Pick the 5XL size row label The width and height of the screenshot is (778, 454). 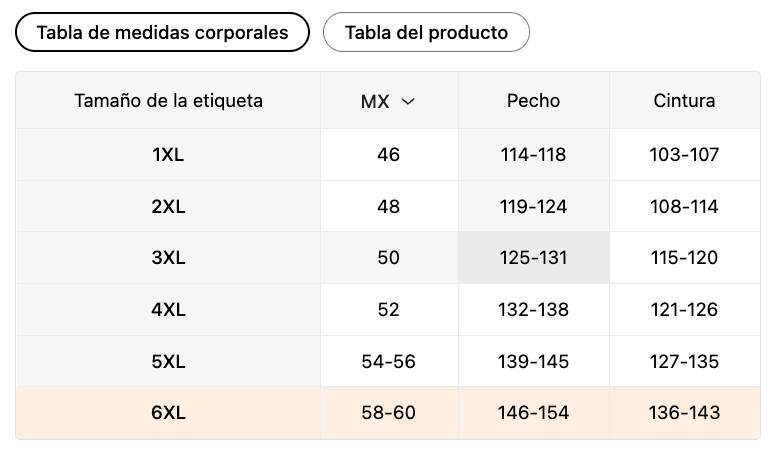[x=168, y=361]
